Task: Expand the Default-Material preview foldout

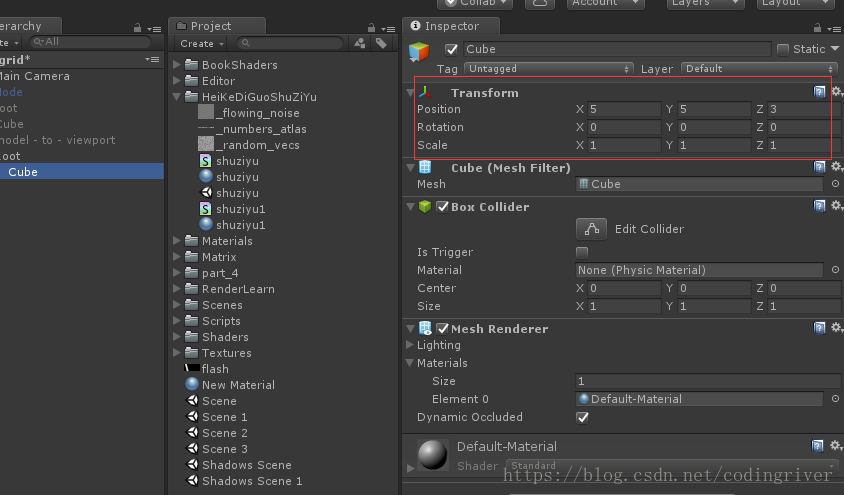Action: point(410,468)
